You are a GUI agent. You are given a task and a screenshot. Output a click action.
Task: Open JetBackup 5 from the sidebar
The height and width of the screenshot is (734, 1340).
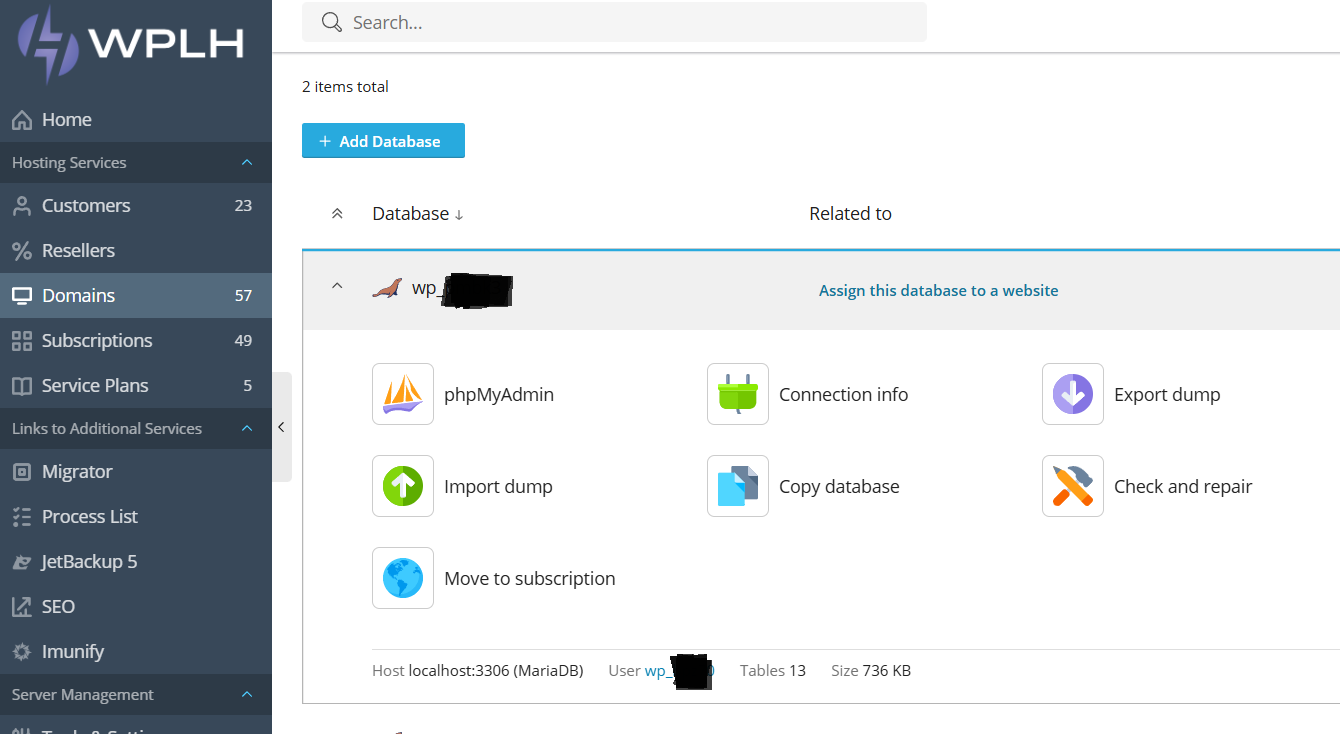[x=89, y=562]
